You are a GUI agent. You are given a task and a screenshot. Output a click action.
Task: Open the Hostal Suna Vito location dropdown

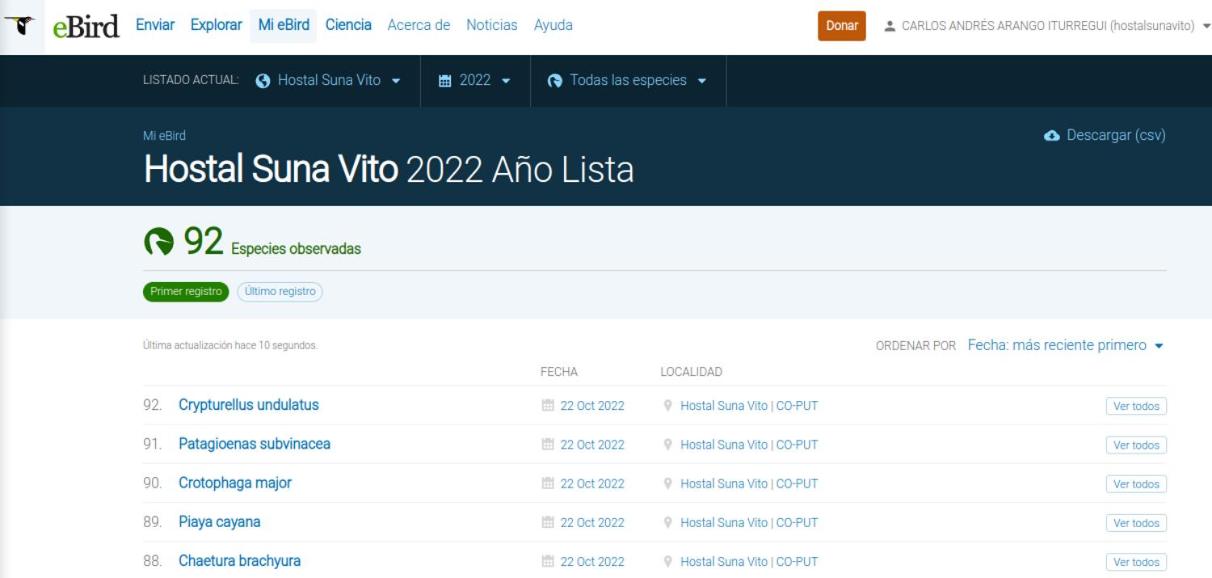(328, 81)
